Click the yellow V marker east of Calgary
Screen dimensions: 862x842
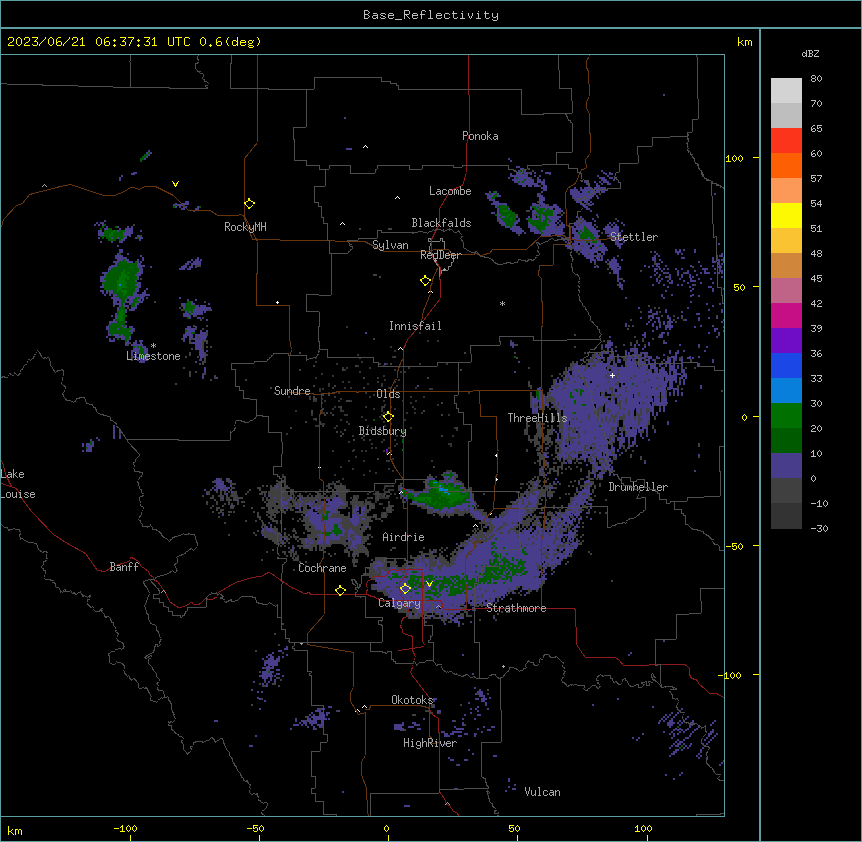(429, 584)
